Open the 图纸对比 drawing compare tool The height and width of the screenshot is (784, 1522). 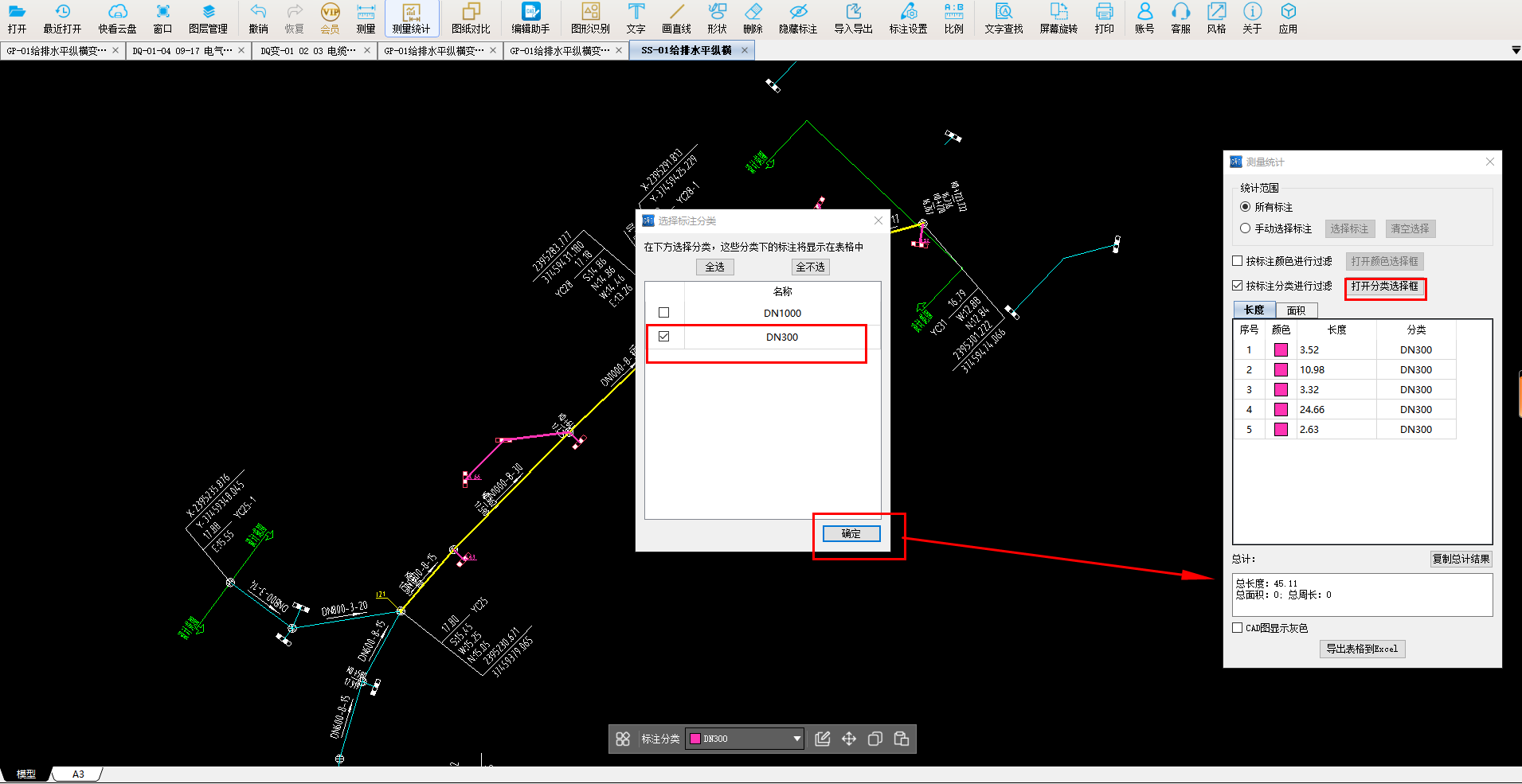click(x=471, y=18)
